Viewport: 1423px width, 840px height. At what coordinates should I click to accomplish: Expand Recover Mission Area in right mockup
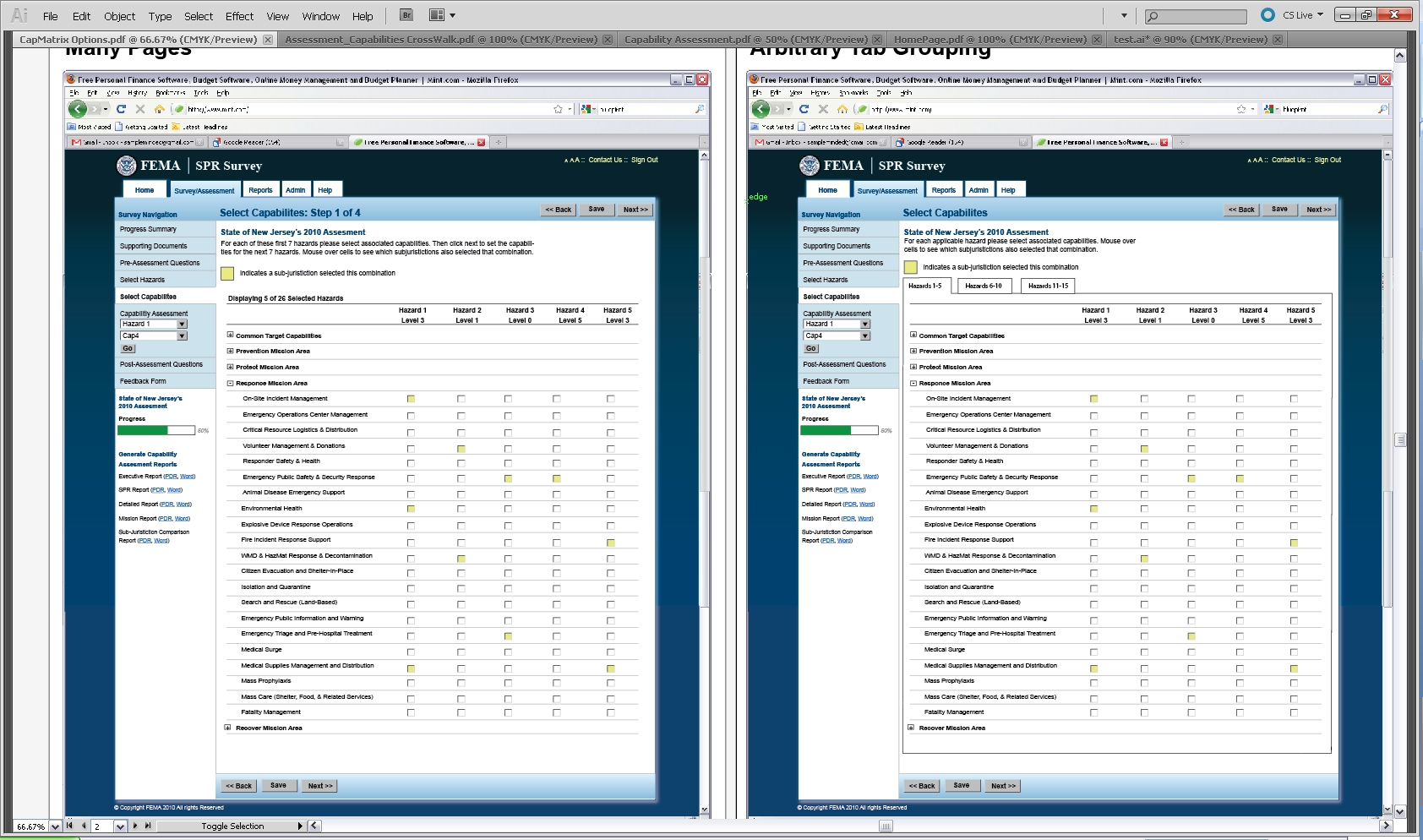(x=911, y=728)
